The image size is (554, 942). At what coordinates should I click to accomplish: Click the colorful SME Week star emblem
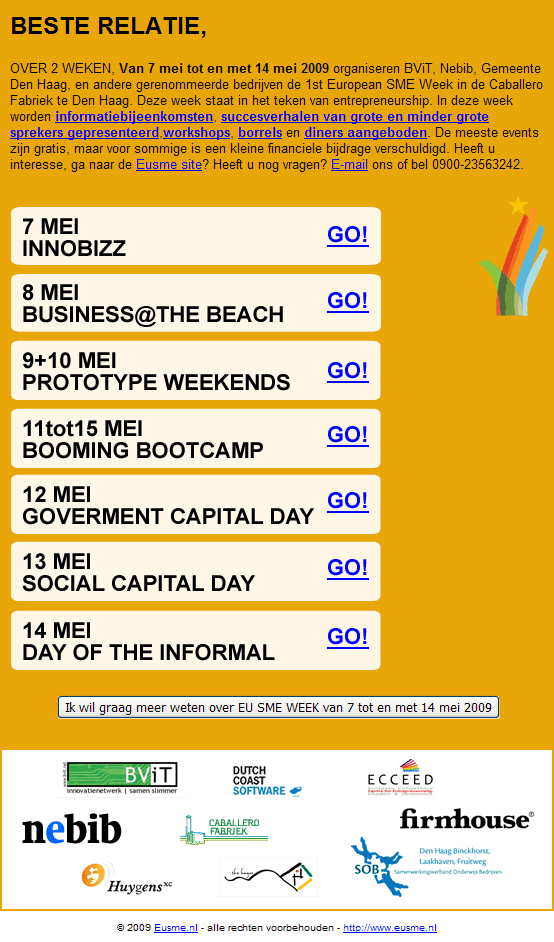(513, 256)
